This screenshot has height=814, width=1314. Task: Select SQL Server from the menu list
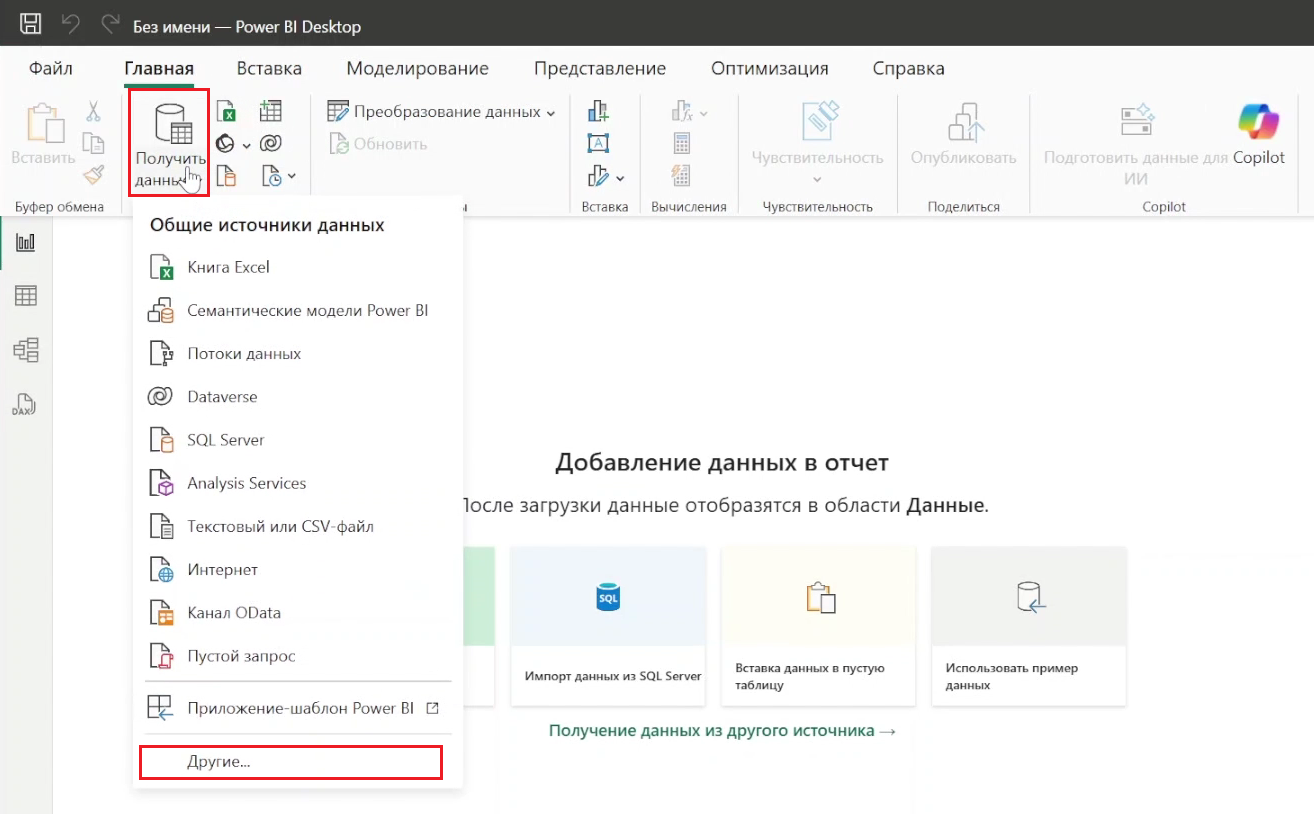click(297, 440)
